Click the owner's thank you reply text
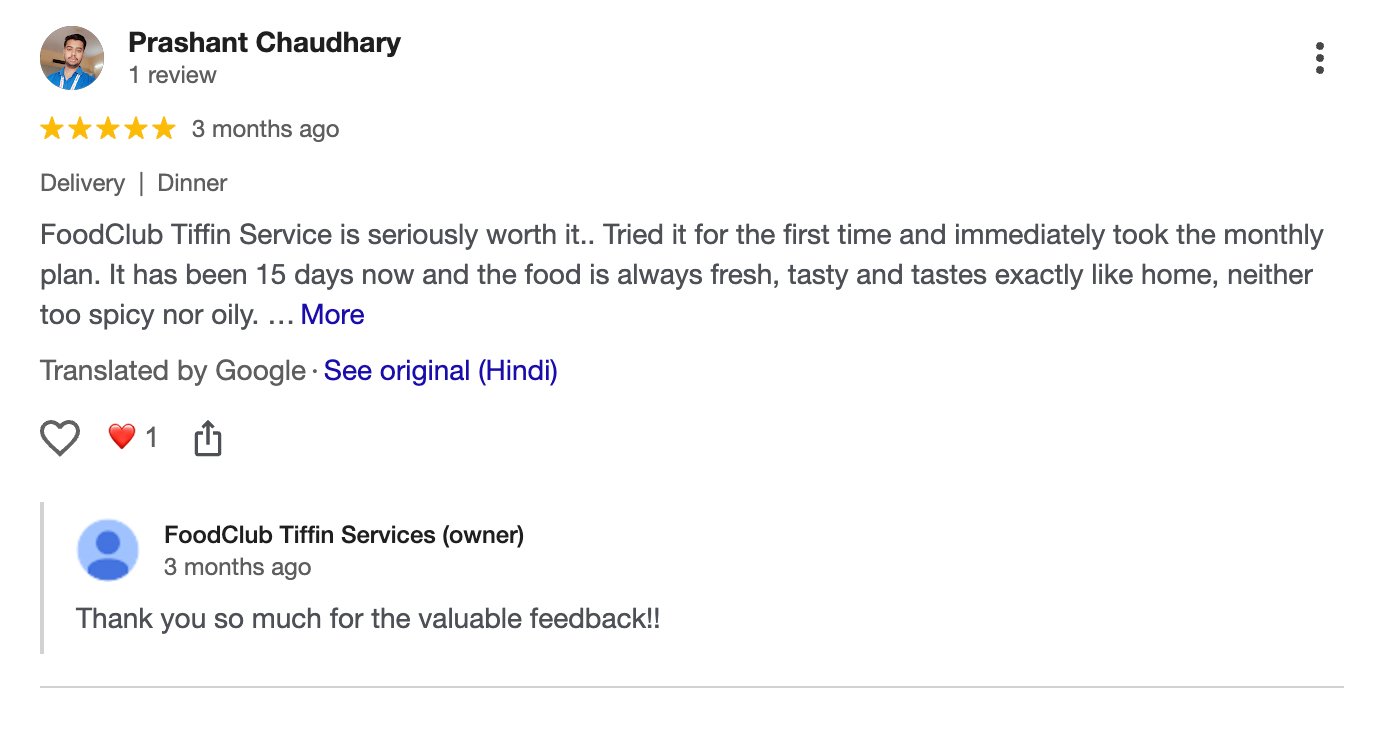This screenshot has height=736, width=1390. [368, 618]
